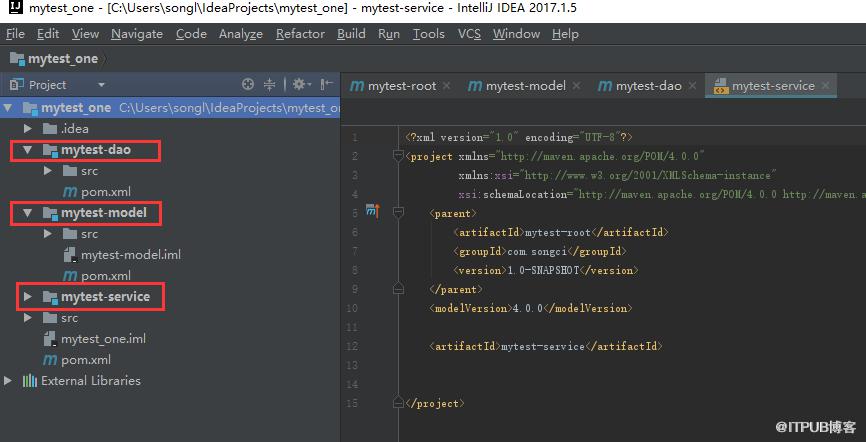Click the Maven icon on mytest-root tab
Image resolution: width=866 pixels, height=442 pixels.
tap(357, 86)
